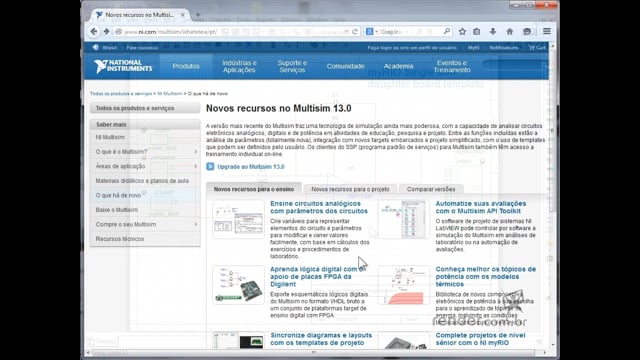Expand Compre o seu Multisim submenu arrow
This screenshot has height=360, width=640.
(196, 224)
